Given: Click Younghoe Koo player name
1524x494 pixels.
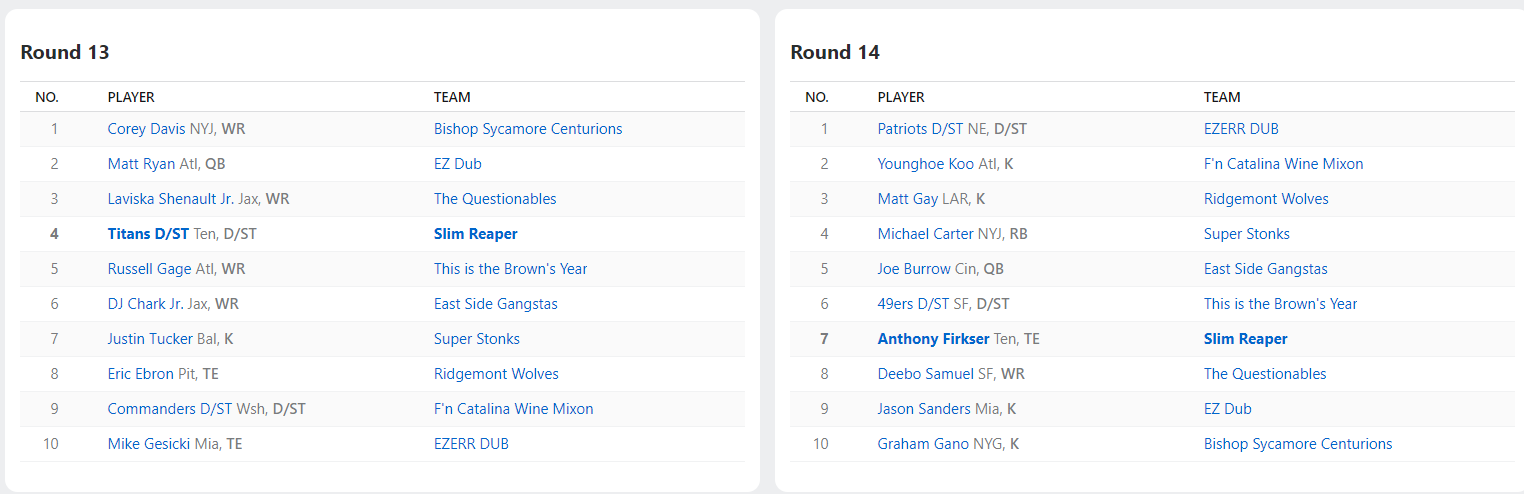Looking at the screenshot, I should pyautogui.click(x=925, y=164).
